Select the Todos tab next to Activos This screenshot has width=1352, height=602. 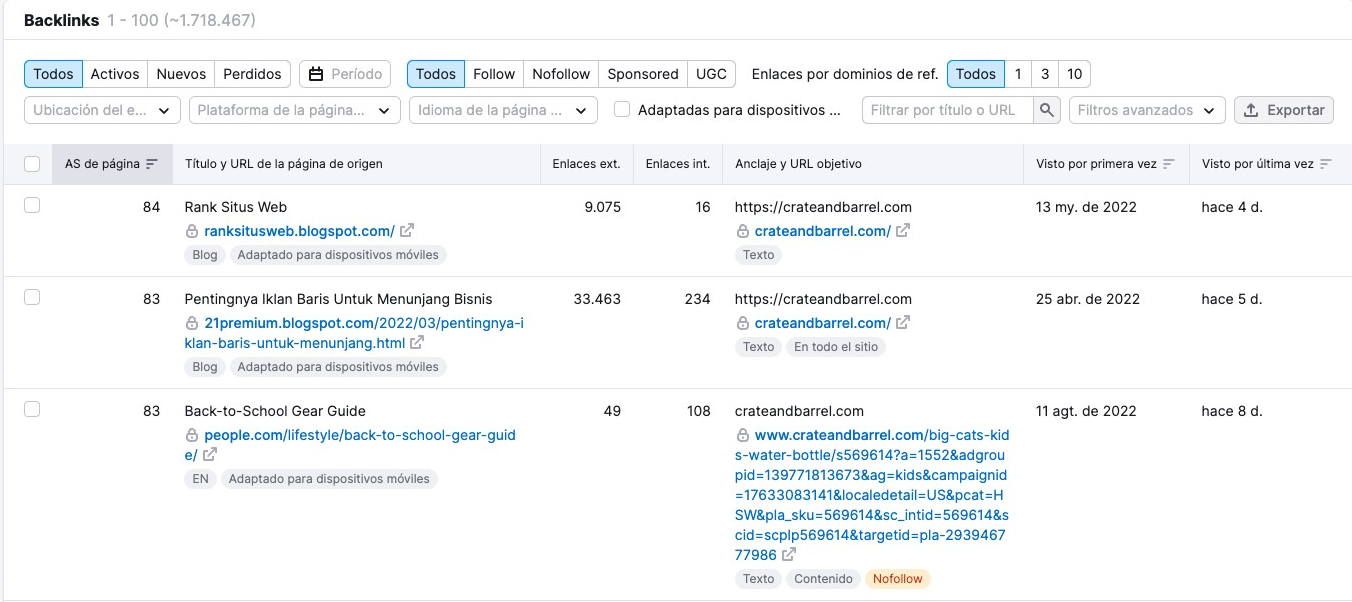point(53,74)
